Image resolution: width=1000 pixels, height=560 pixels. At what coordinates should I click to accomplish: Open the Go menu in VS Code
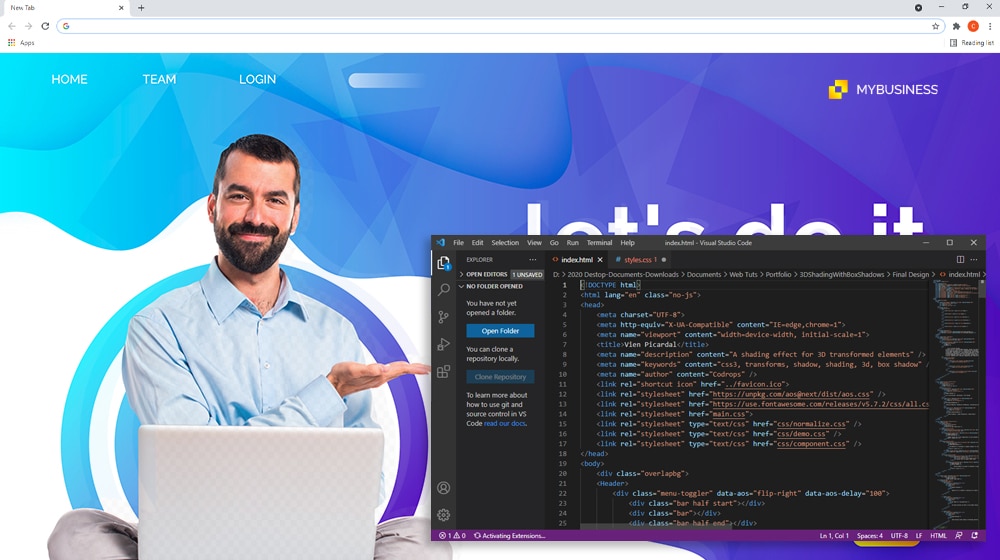pyautogui.click(x=554, y=242)
